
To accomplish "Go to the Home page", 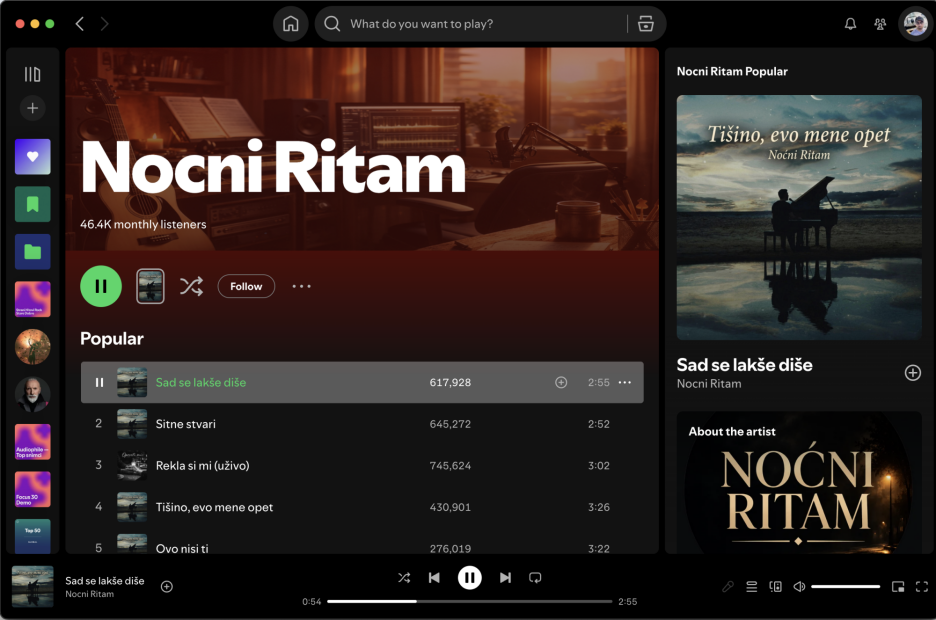I will (291, 24).
